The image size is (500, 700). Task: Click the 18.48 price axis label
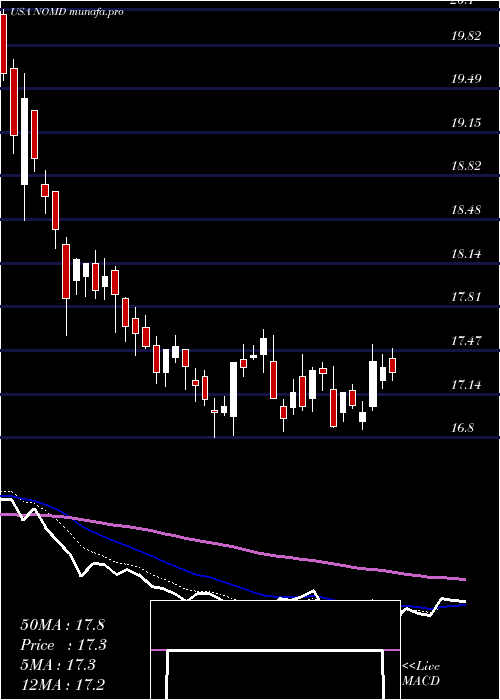click(466, 210)
